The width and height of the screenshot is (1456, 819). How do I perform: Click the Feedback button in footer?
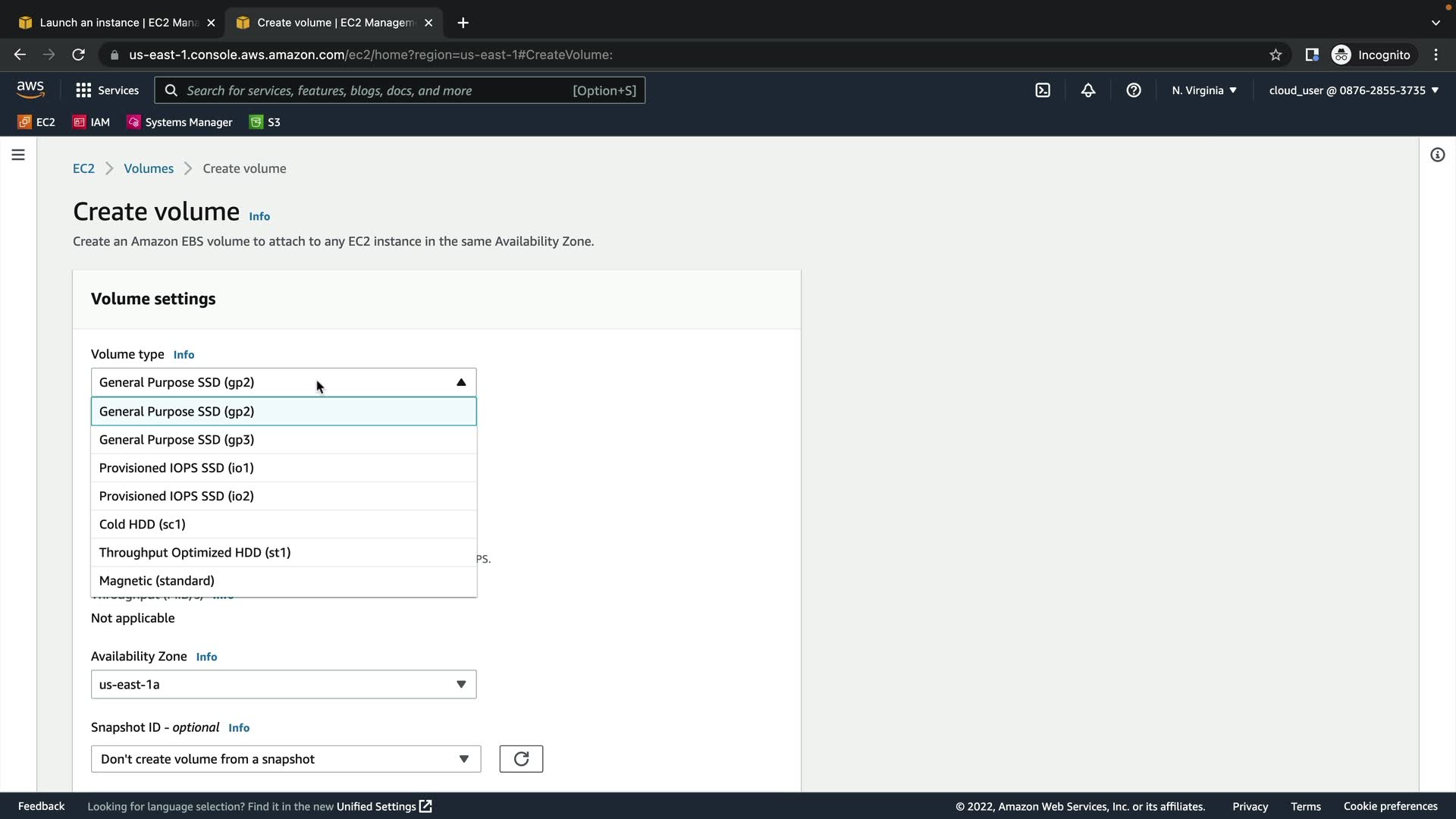[41, 806]
